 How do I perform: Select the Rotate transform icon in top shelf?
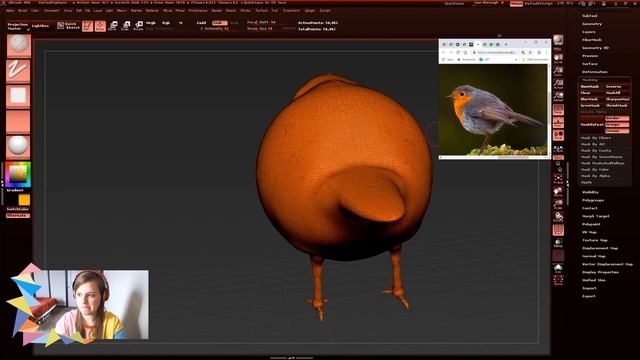coord(138,26)
